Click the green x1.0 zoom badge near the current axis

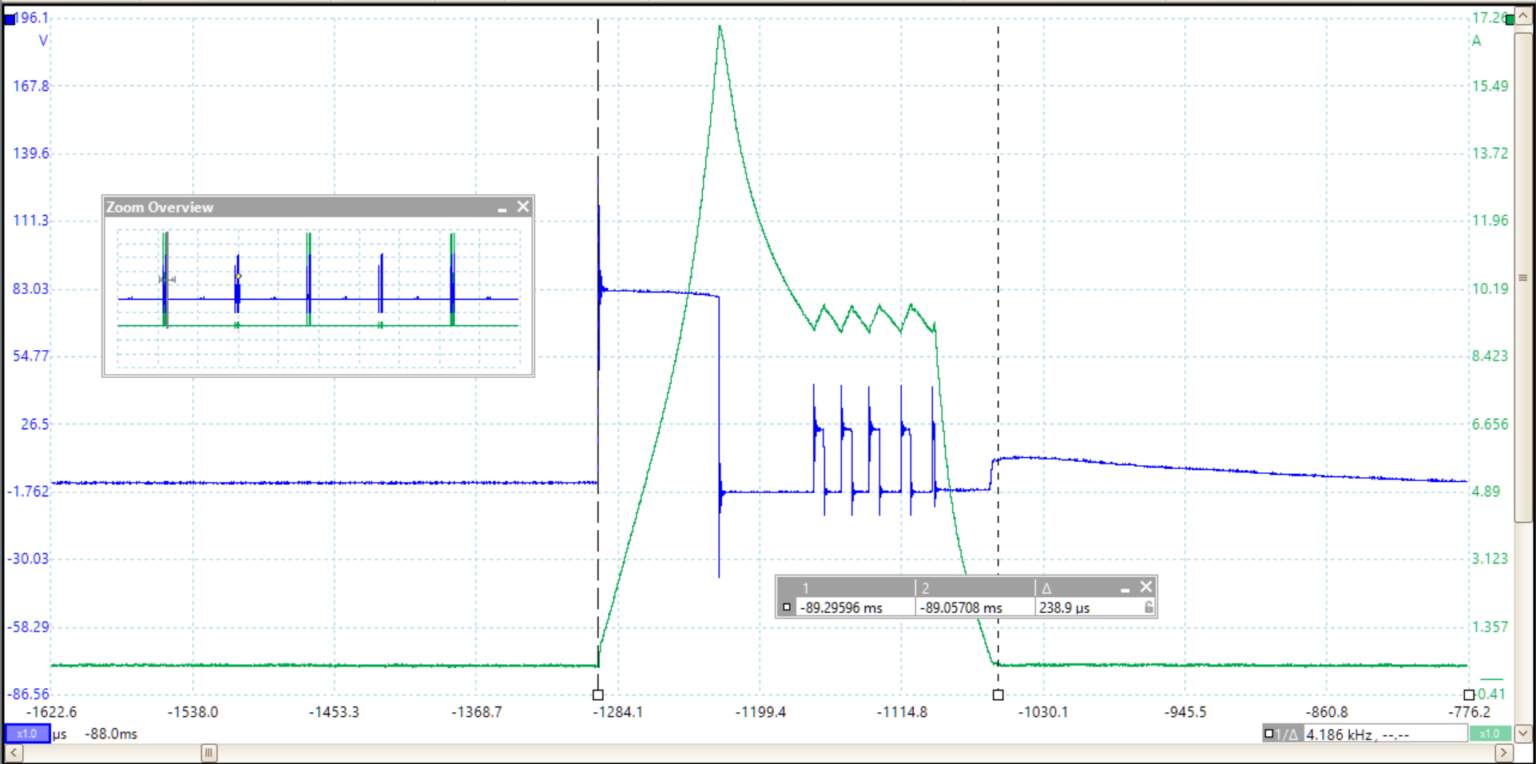click(x=1490, y=733)
